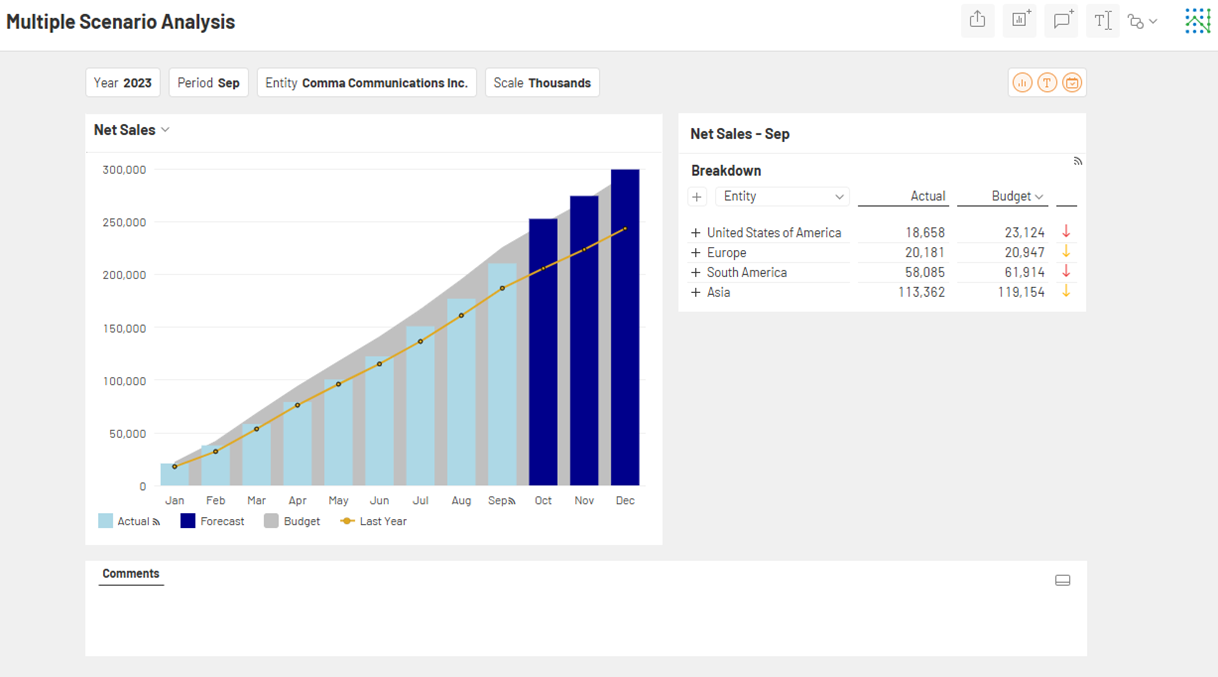This screenshot has height=677, width=1218.
Task: Expand the South America row
Action: pos(696,273)
